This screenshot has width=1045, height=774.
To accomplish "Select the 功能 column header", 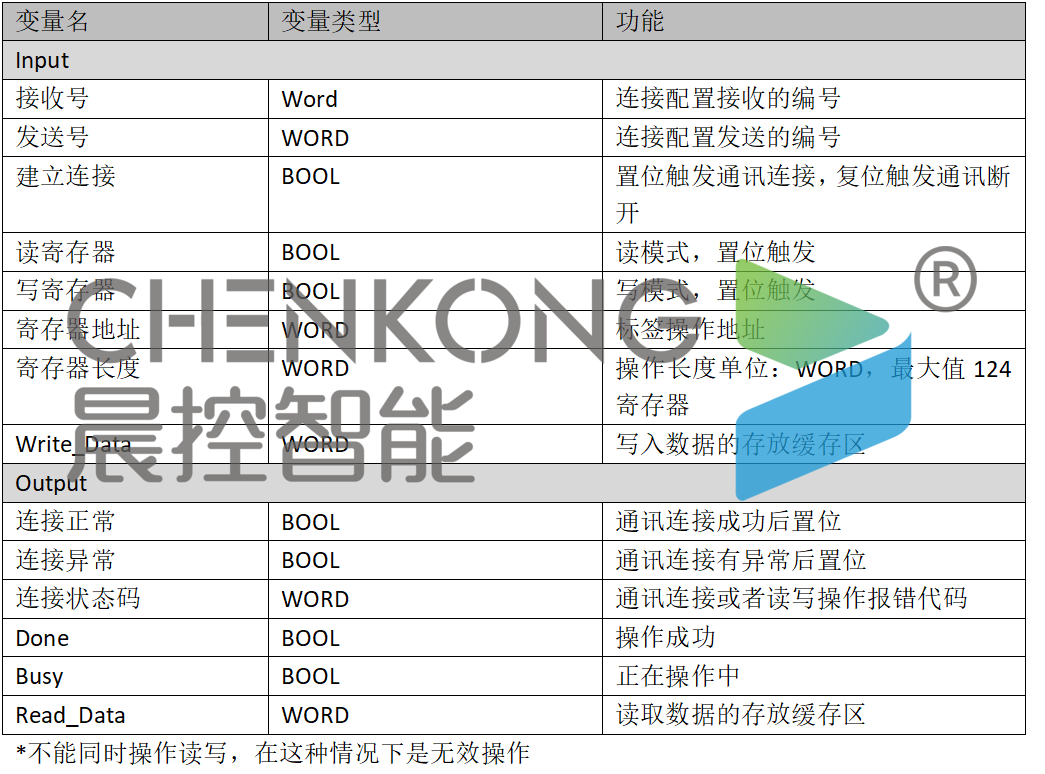I will coord(640,20).
